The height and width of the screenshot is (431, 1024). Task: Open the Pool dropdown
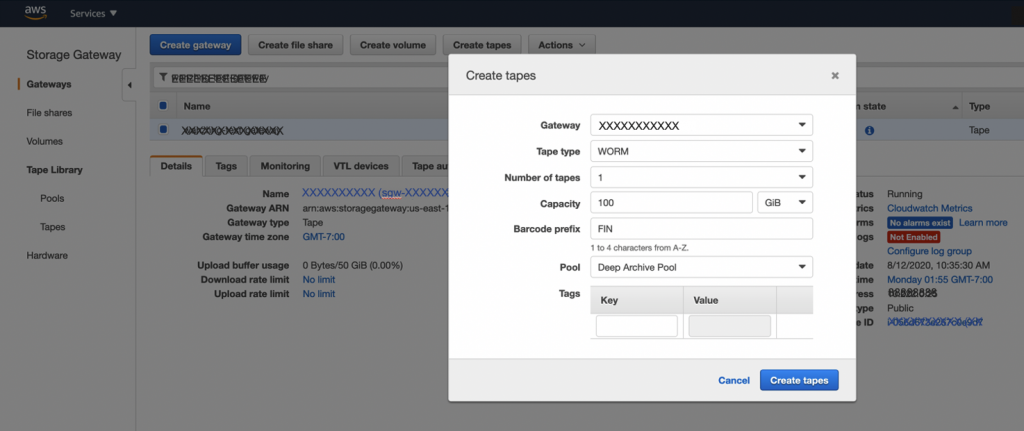(701, 267)
